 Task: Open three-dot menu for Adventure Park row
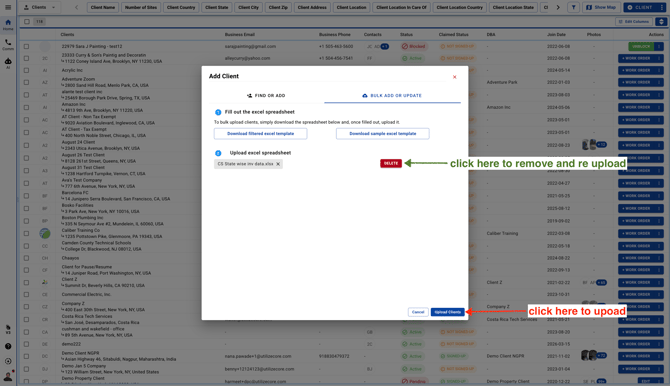click(x=659, y=82)
